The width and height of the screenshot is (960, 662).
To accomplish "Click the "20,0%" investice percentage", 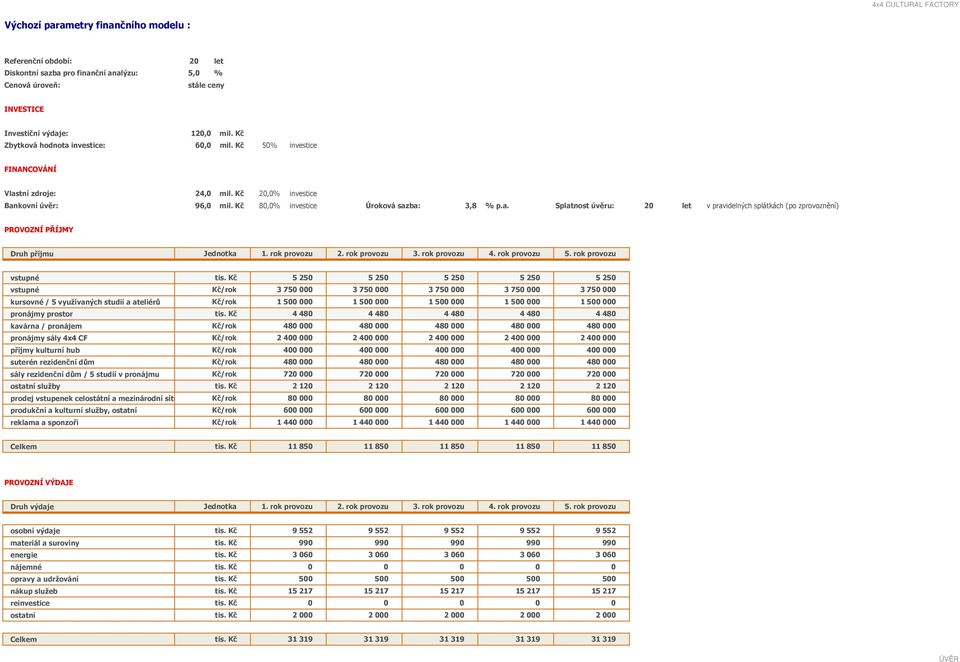I will point(269,194).
